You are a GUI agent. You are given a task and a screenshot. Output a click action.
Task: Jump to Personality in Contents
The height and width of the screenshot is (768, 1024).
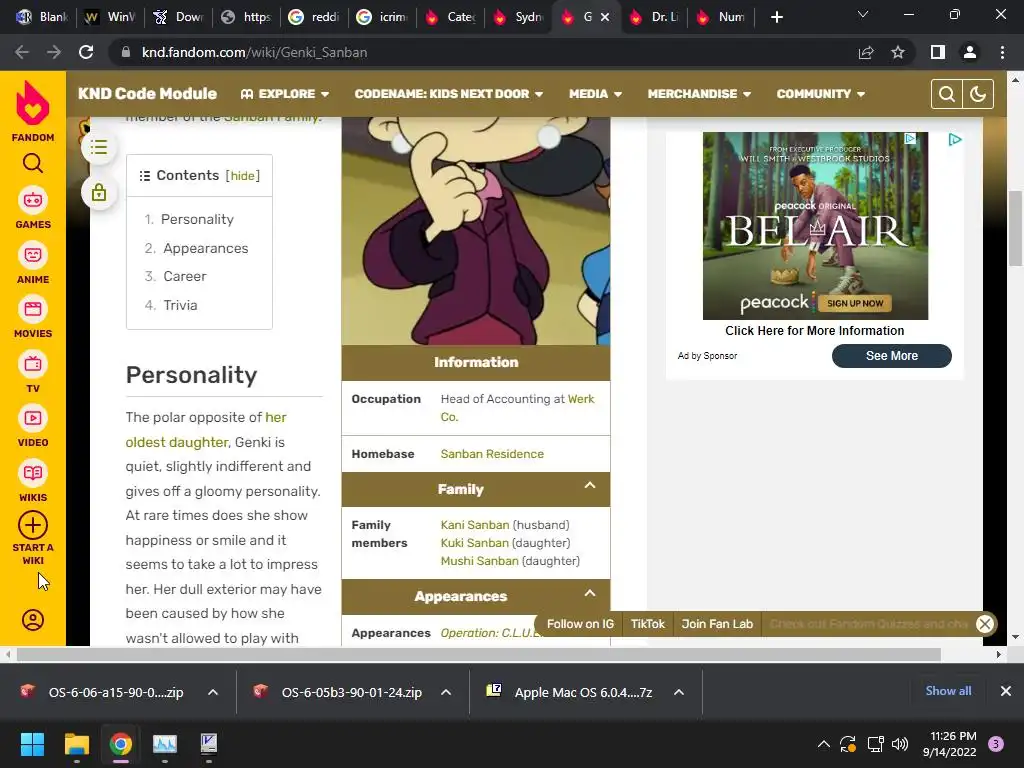[197, 219]
